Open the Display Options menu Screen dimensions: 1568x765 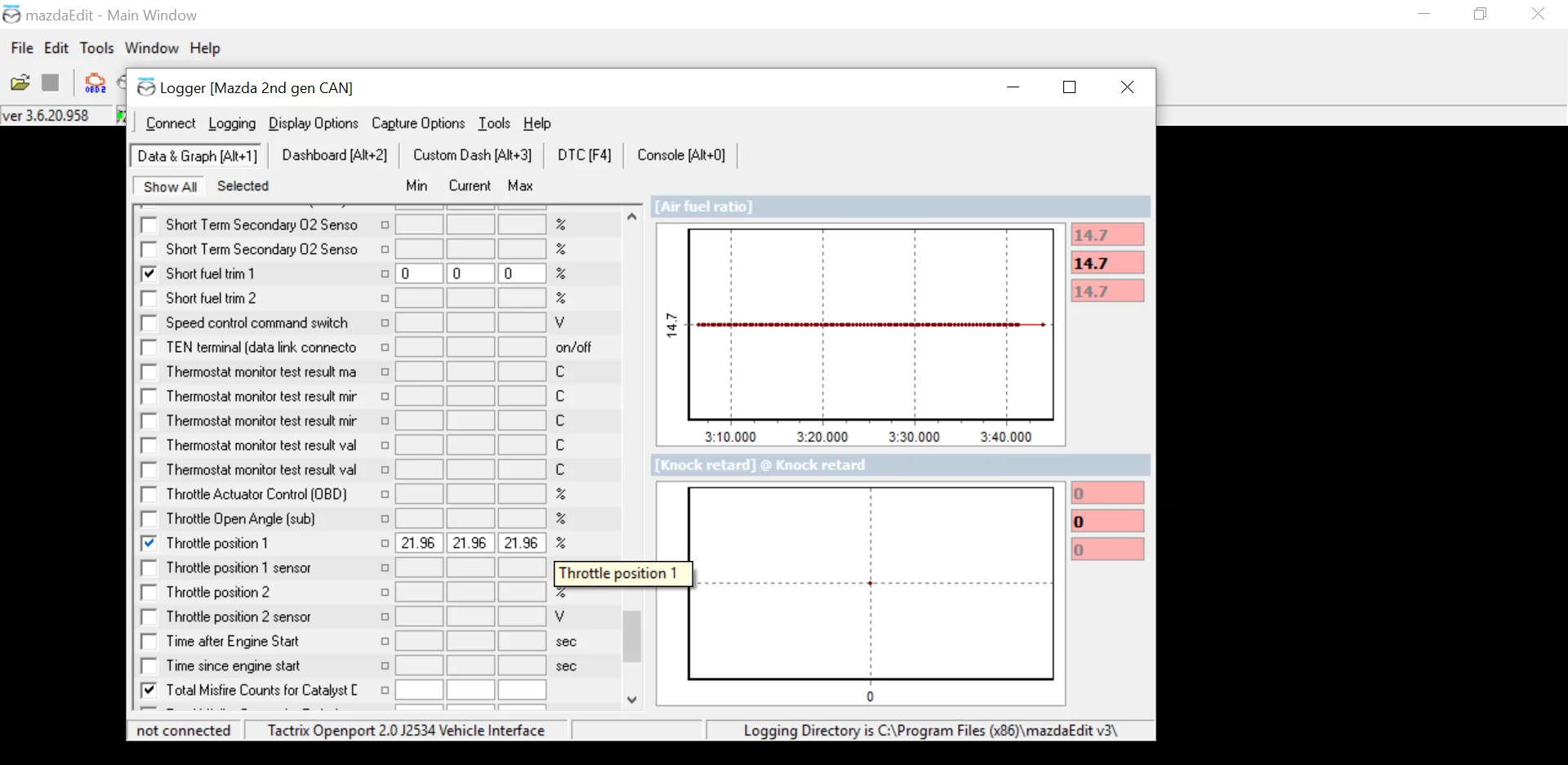pyautogui.click(x=314, y=123)
